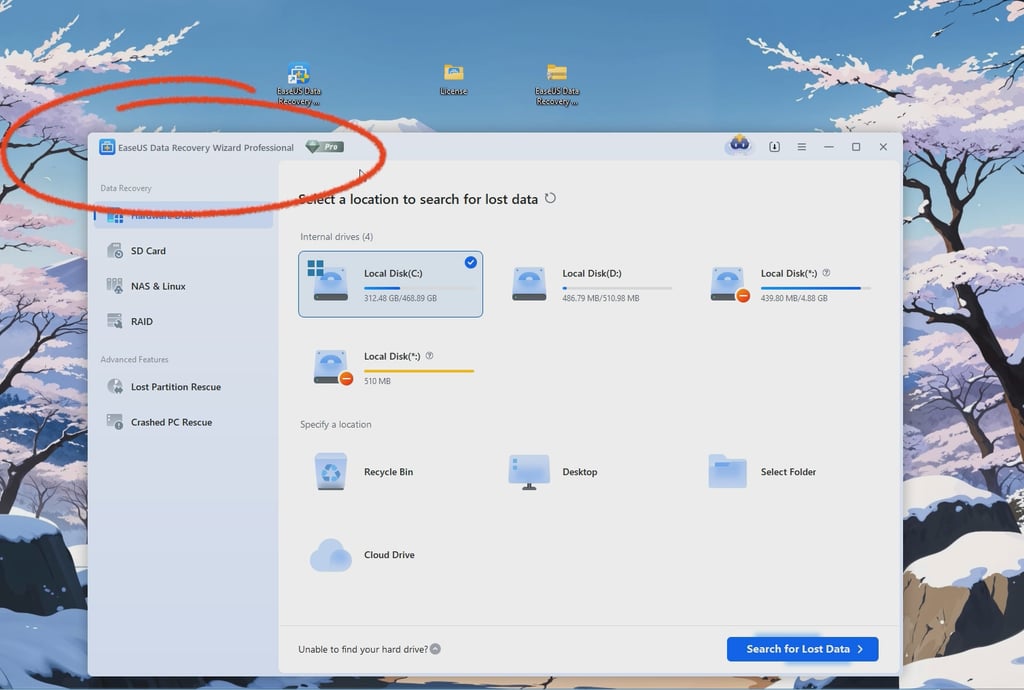Minimize the EaseUS window
The height and width of the screenshot is (690, 1024).
click(829, 147)
